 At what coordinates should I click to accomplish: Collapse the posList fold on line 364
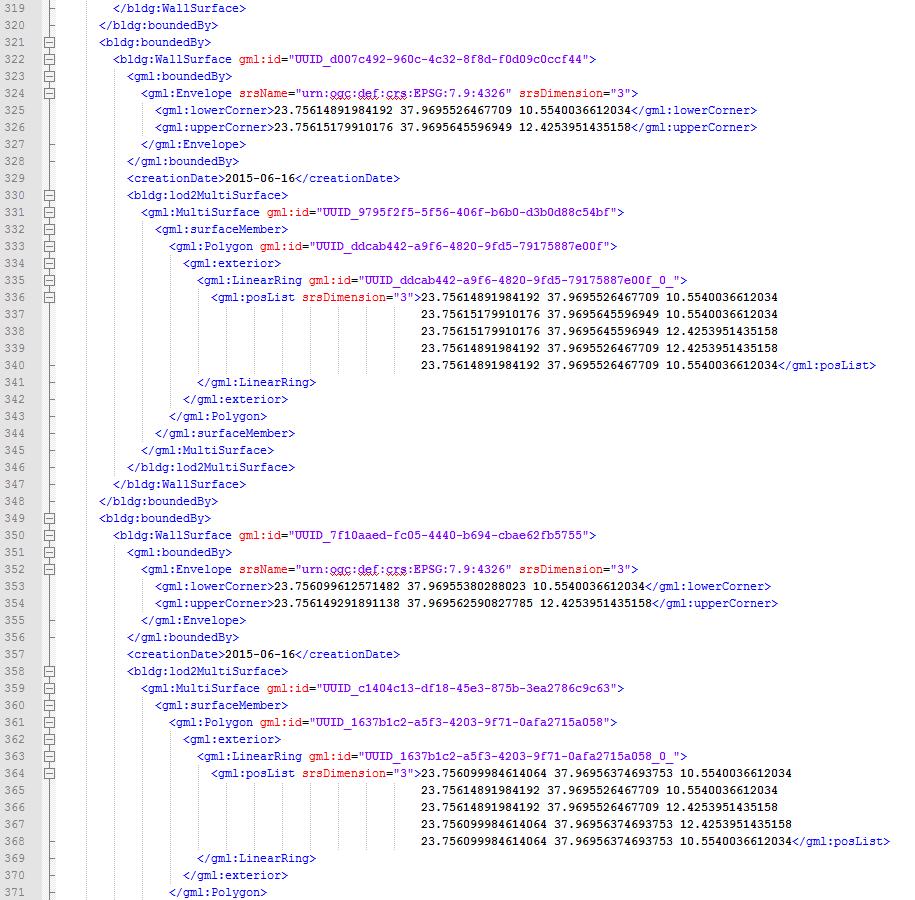click(50, 773)
